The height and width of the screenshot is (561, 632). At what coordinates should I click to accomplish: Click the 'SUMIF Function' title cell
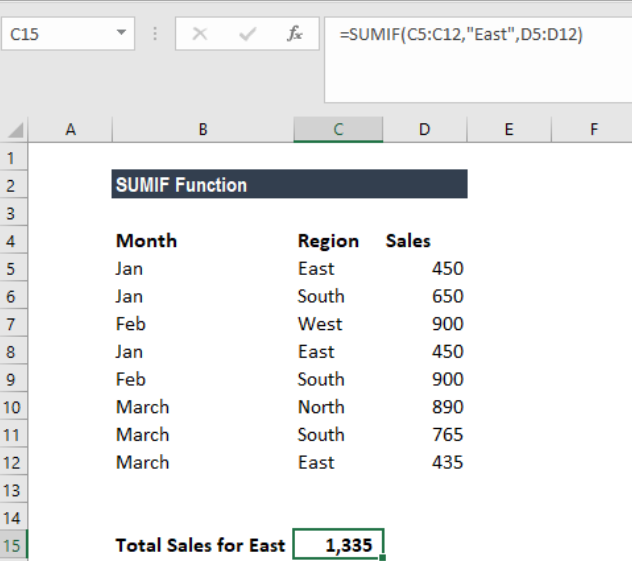point(289,184)
